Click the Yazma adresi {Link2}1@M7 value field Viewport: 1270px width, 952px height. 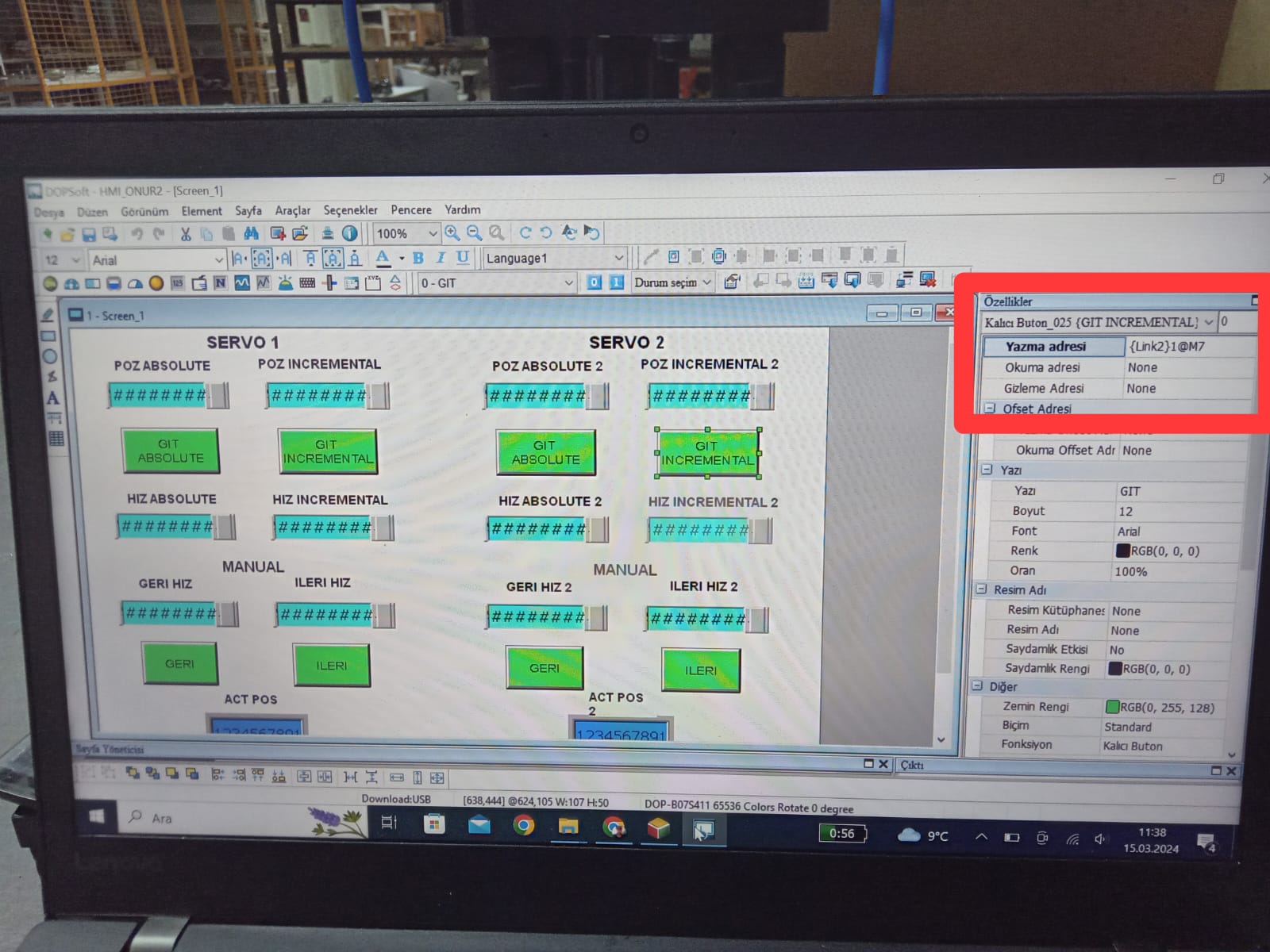(1191, 346)
